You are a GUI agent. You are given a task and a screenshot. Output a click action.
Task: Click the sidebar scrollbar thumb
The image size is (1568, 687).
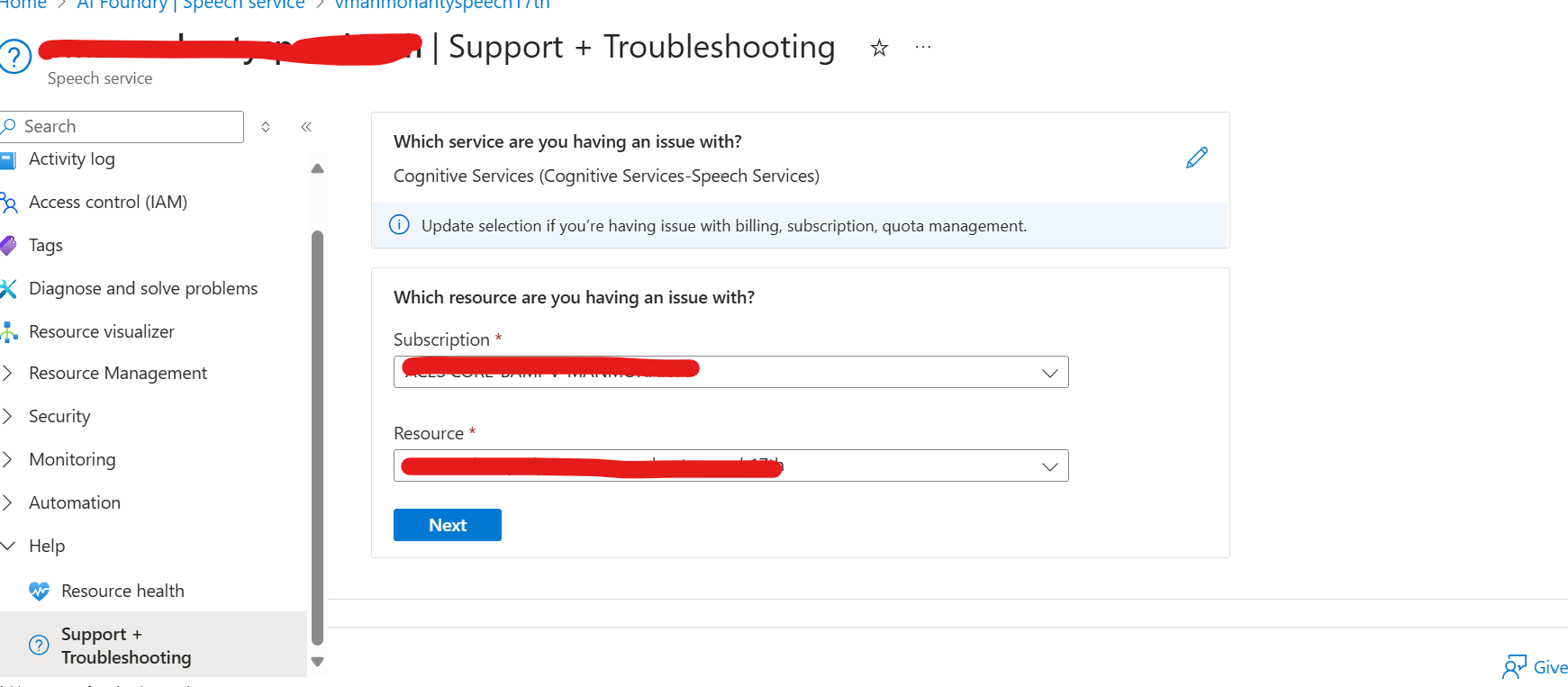(317, 438)
